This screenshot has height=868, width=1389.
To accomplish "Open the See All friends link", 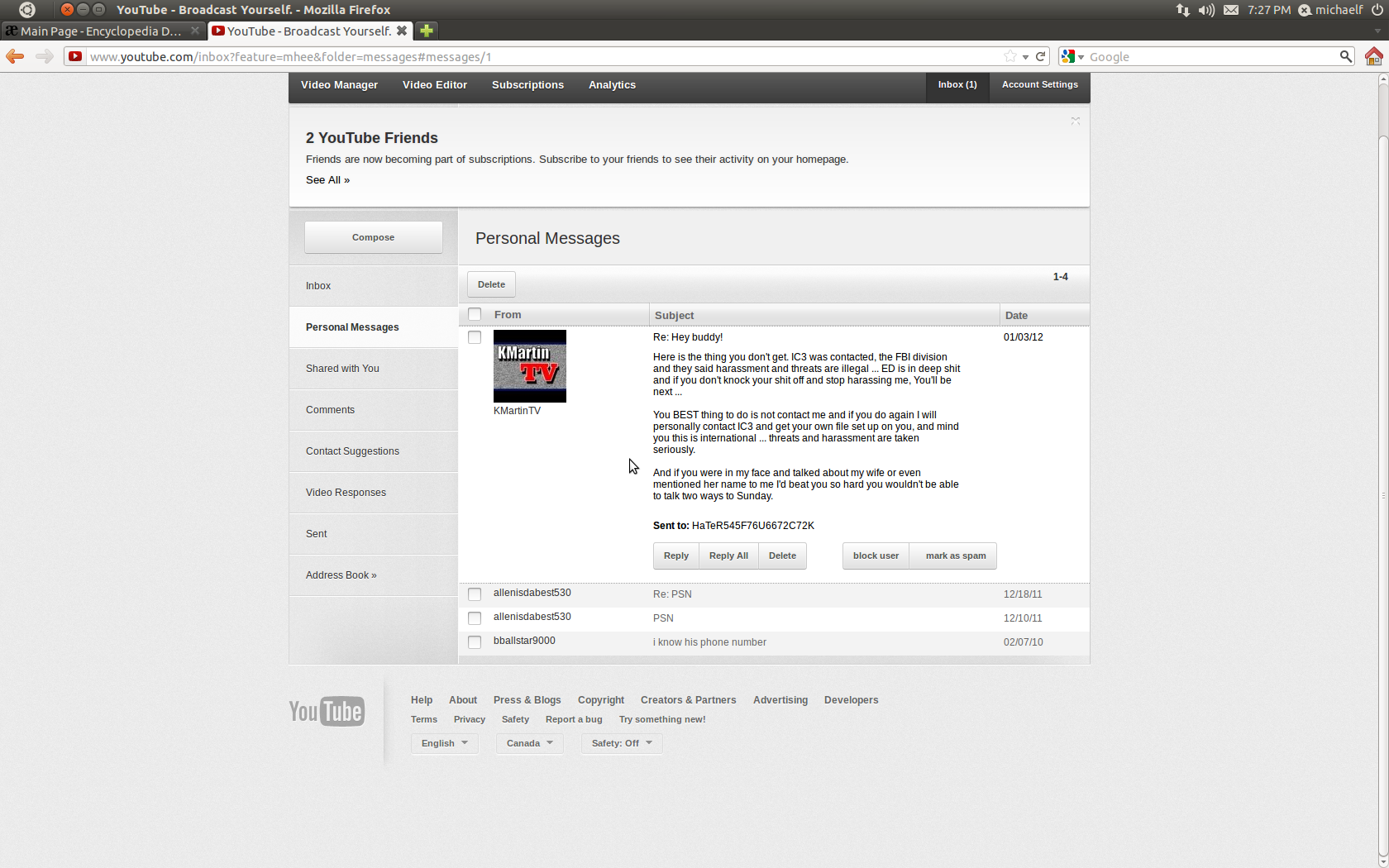I will [327, 179].
